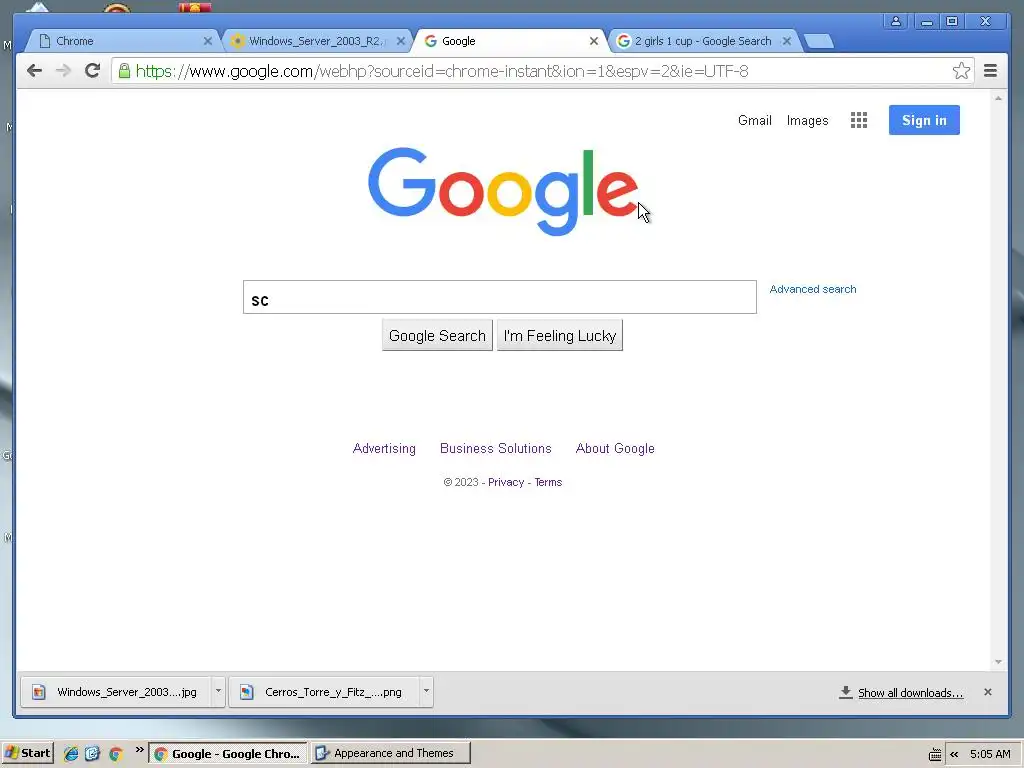
Task: Sign in to Google
Action: point(924,120)
